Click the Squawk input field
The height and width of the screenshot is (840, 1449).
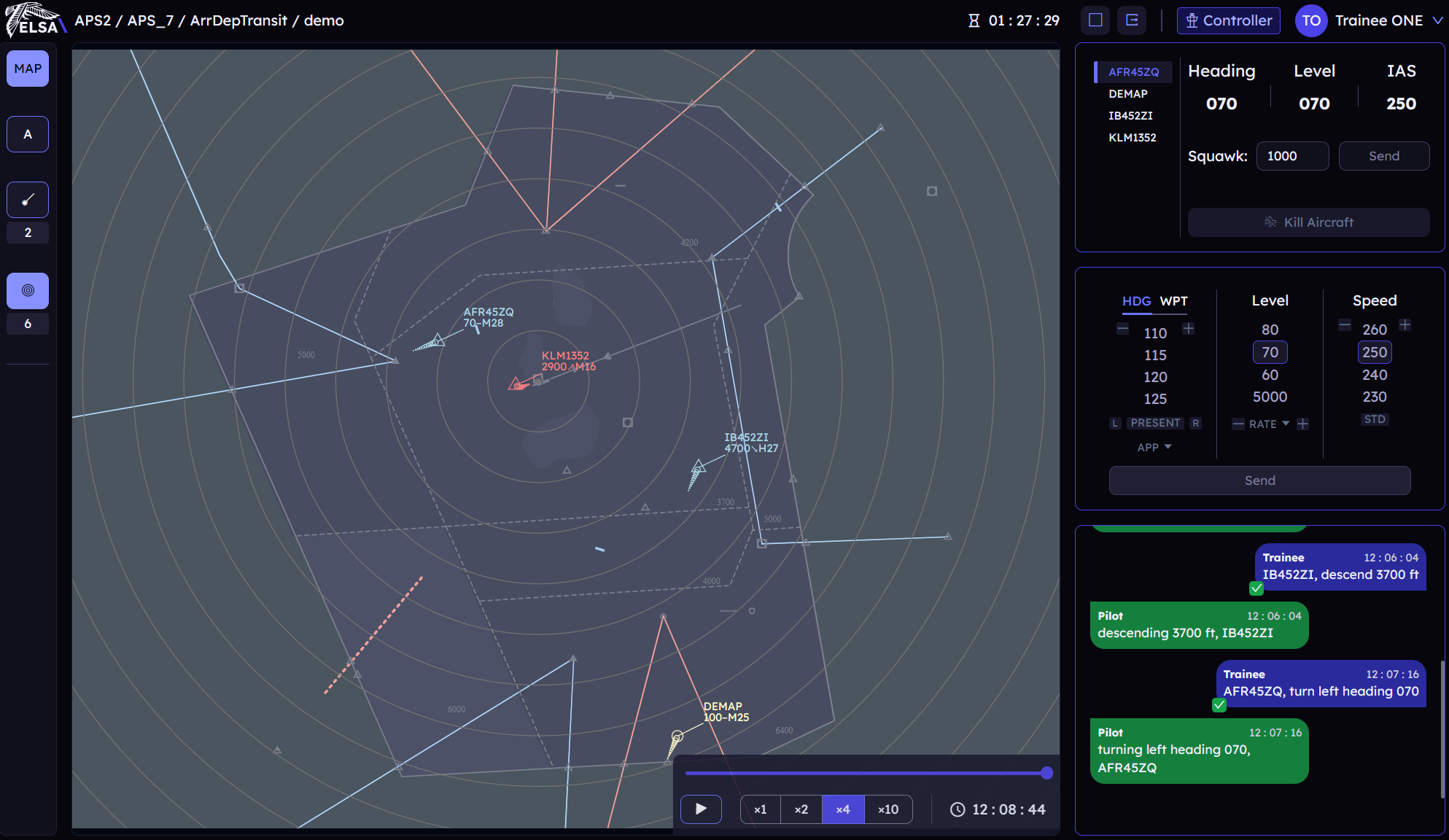1292,156
